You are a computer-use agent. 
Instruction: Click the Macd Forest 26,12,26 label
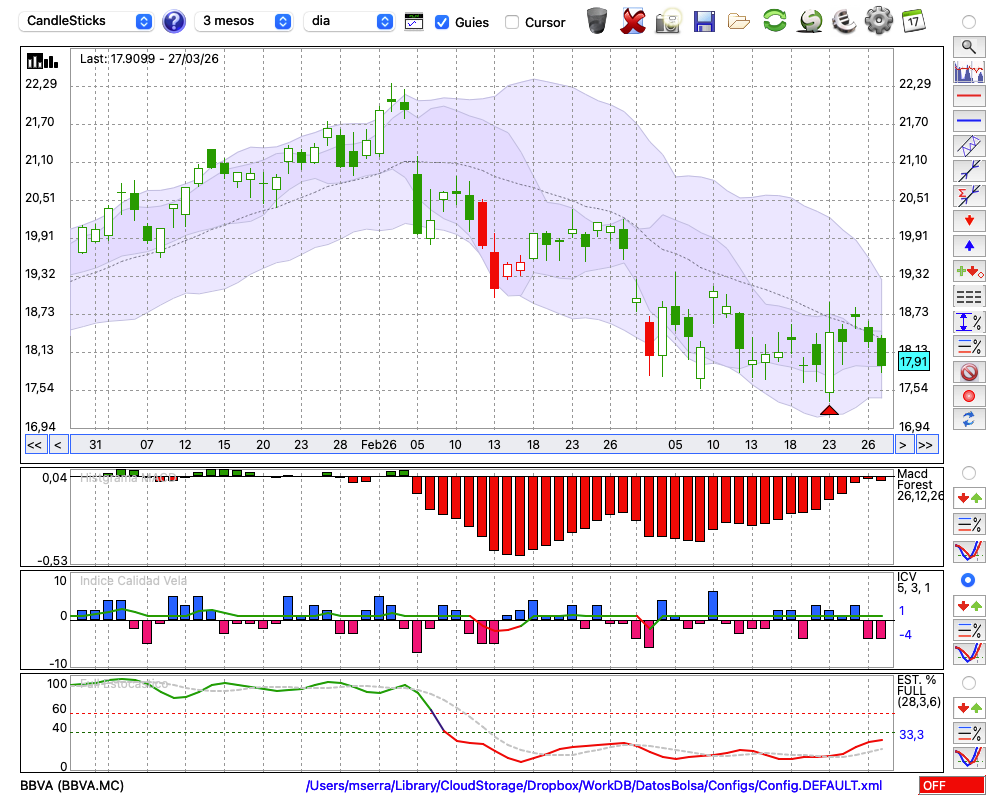[919, 484]
